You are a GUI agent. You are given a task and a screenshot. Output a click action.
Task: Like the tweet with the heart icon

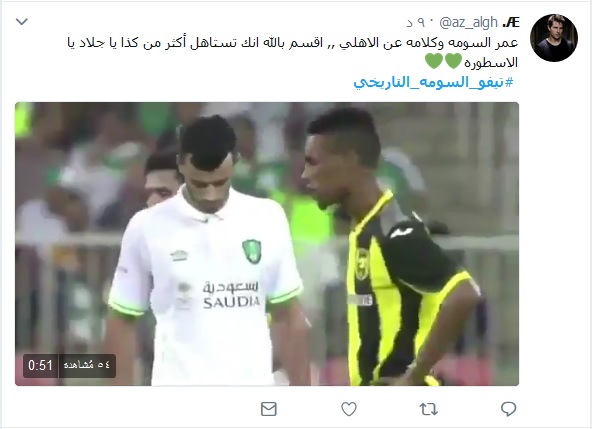(349, 409)
